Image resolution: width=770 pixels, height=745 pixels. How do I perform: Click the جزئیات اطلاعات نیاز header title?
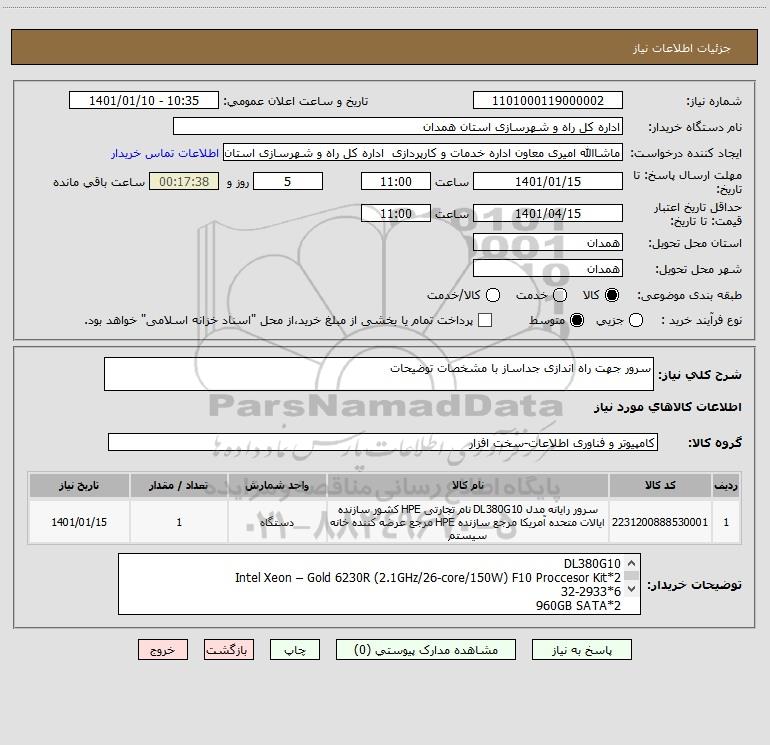point(682,48)
